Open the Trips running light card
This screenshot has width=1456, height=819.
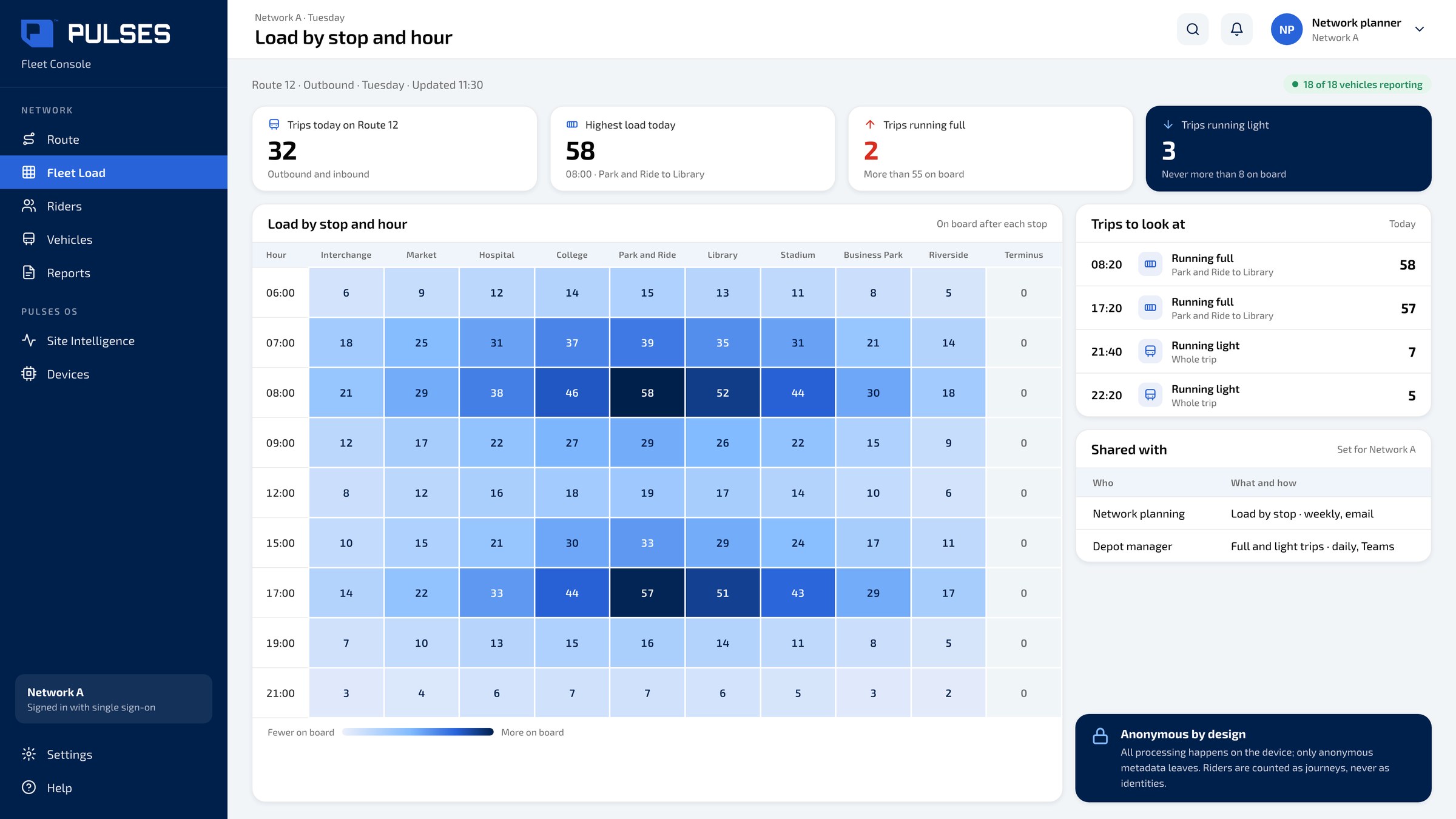tap(1289, 149)
